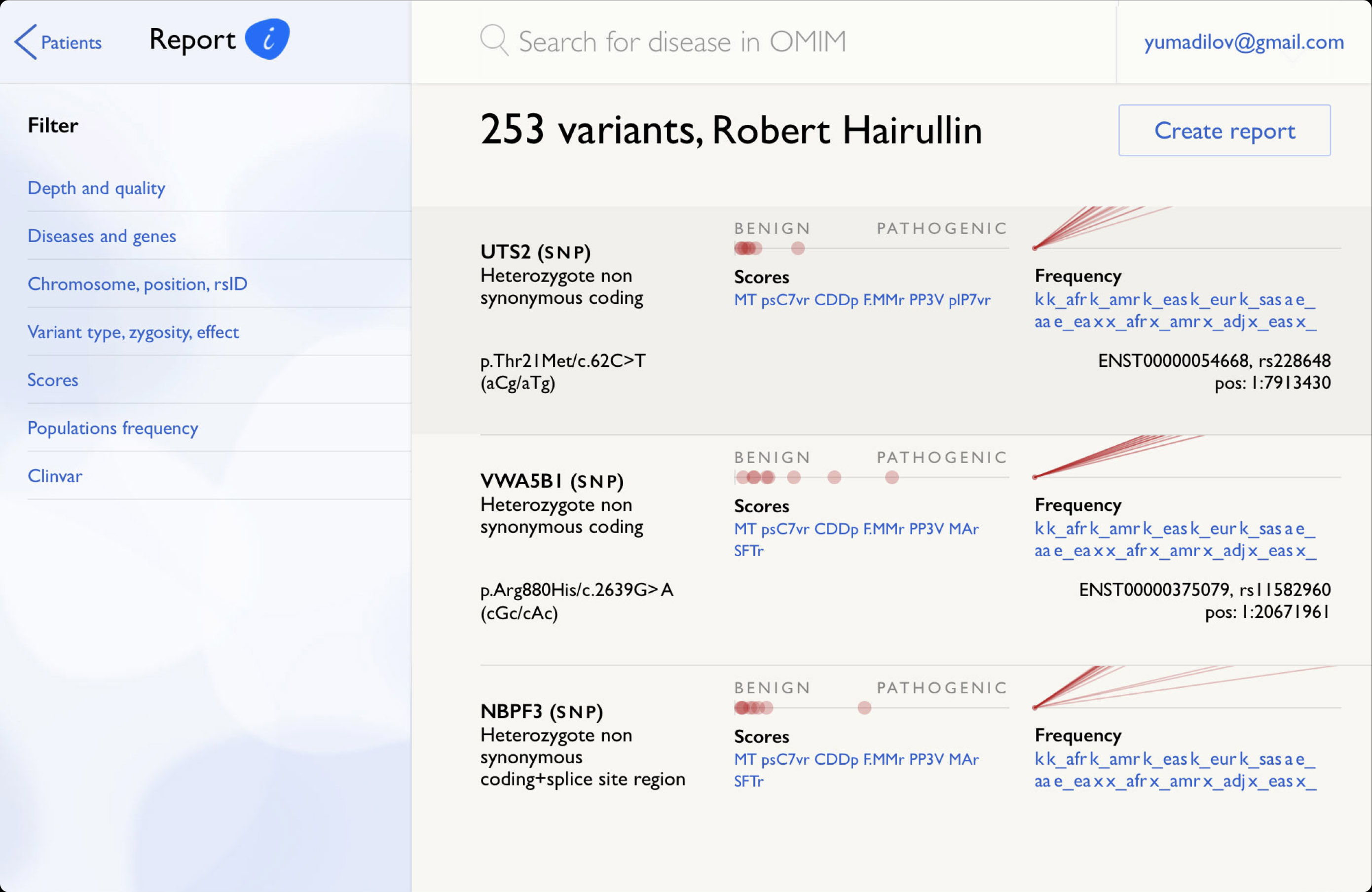Screen dimensions: 1372x892
Task: Click the SFTr score link for VWA5B1
Action: 748,551
